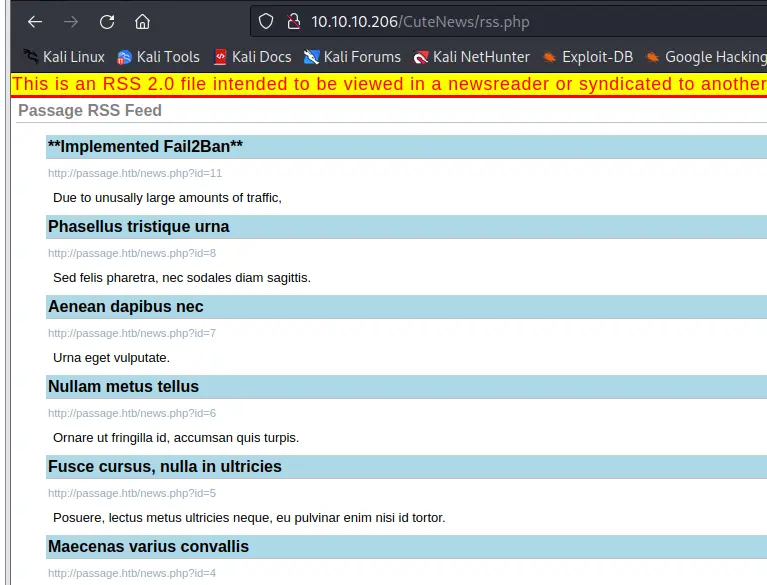Open the Nullam metus tellus feed title
767x585 pixels.
(123, 386)
